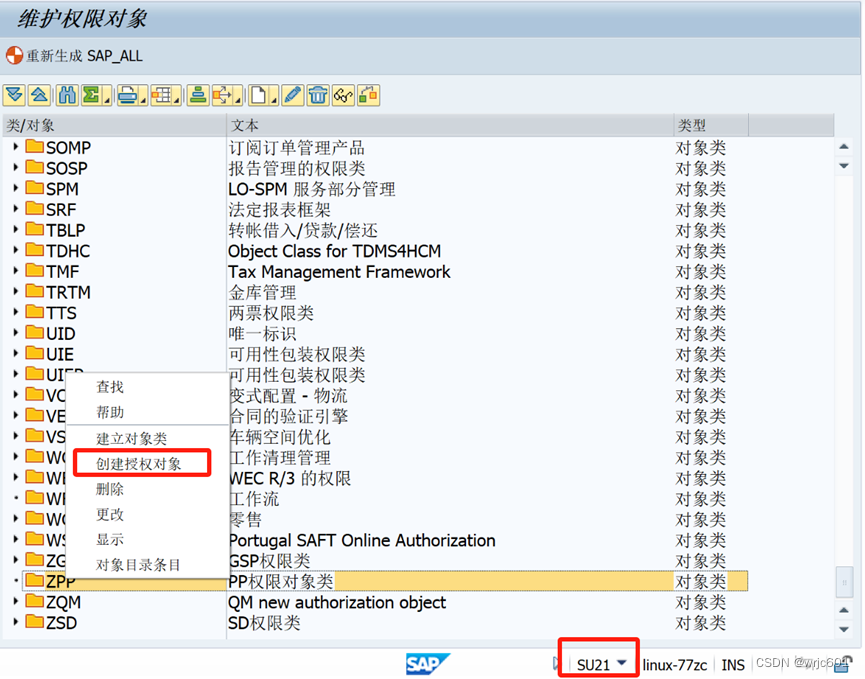Click the upper scroll-up arrow of the list
The width and height of the screenshot is (865, 679).
[844, 147]
